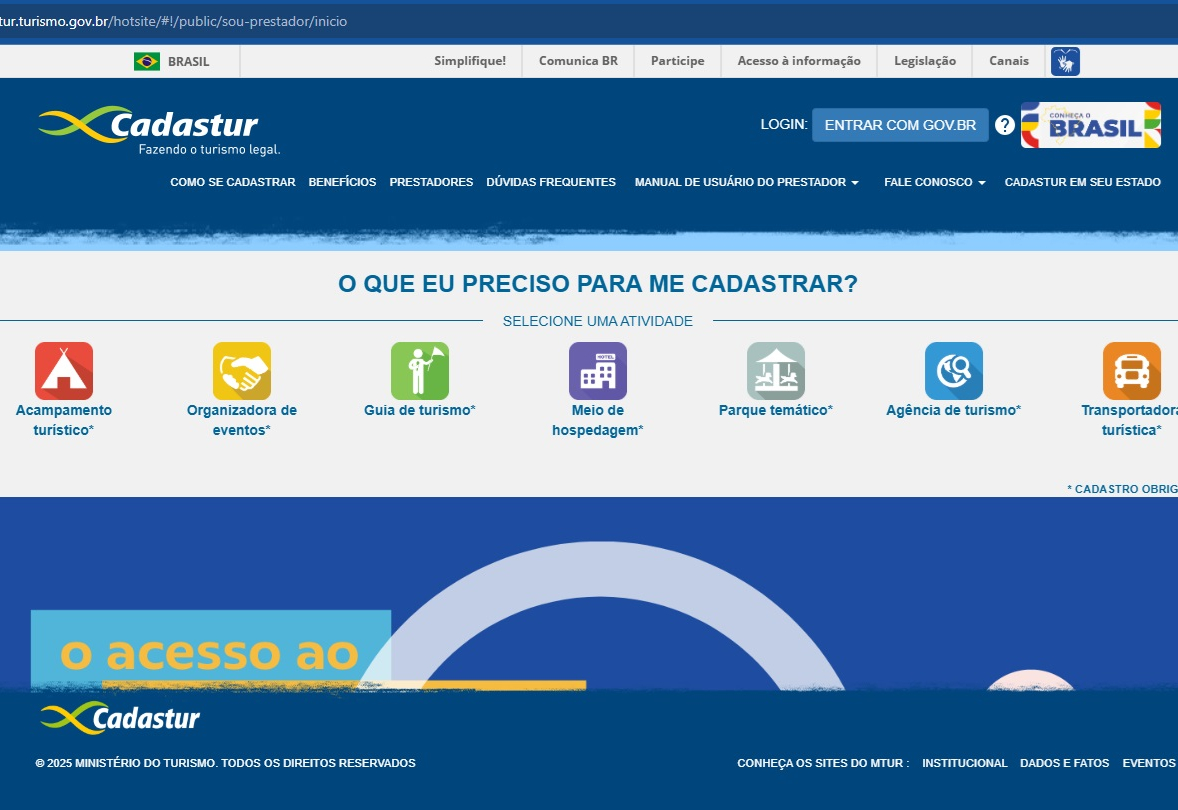Open the VLibras accessibility hands icon
This screenshot has width=1178, height=810.
coord(1065,62)
